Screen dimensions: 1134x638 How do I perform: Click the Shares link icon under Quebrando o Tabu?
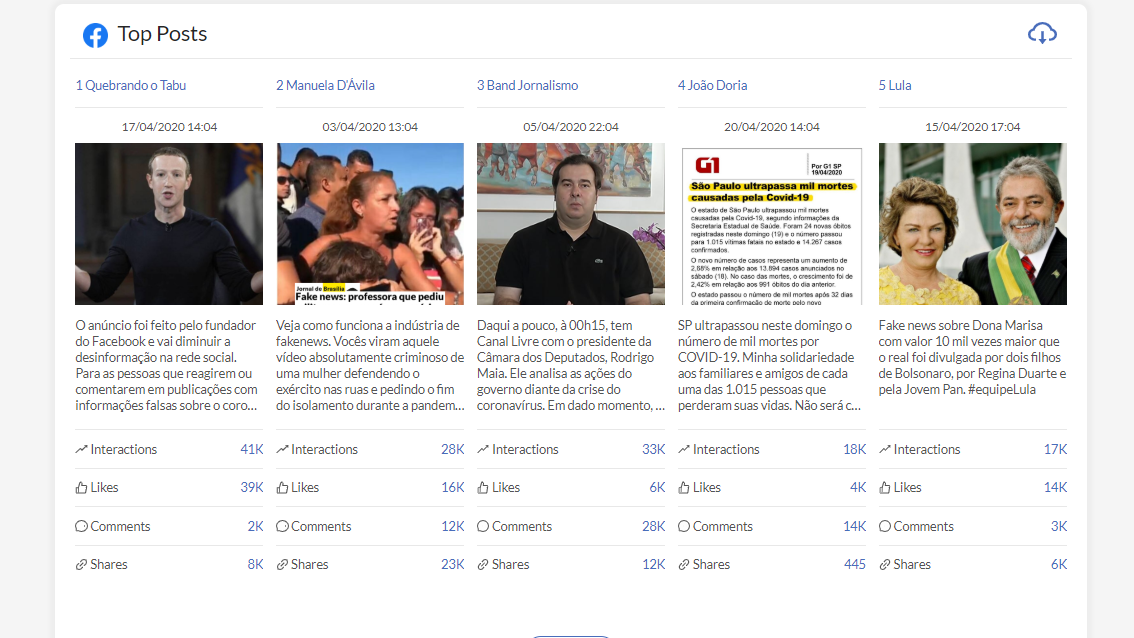tap(81, 565)
